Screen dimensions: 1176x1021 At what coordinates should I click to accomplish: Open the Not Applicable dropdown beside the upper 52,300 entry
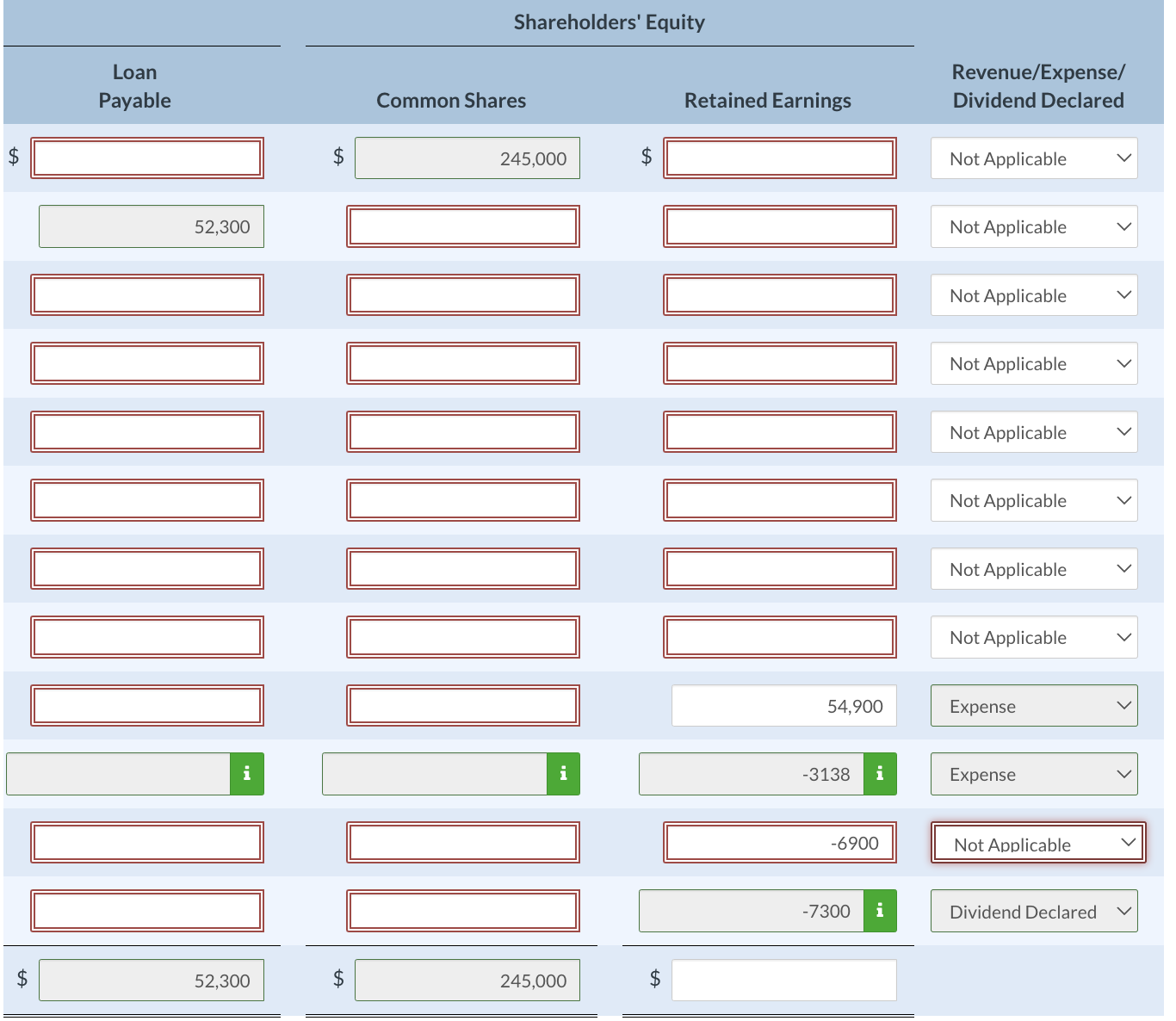point(1034,226)
